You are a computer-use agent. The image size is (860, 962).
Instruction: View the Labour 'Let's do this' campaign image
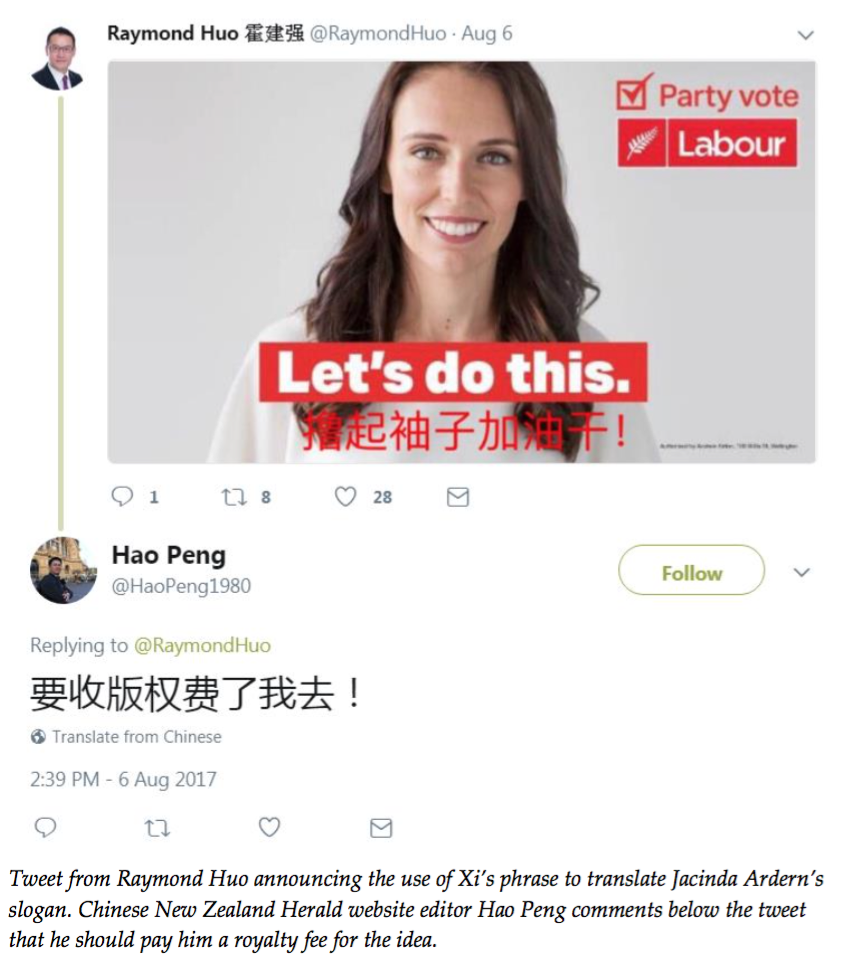click(x=462, y=262)
